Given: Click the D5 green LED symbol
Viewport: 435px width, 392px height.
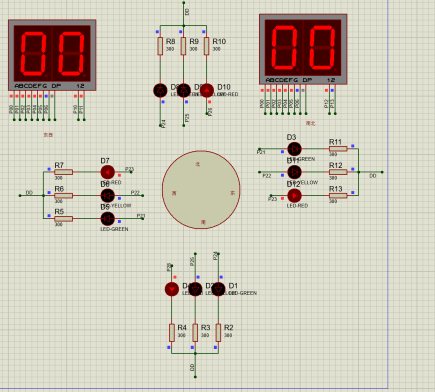Looking at the screenshot, I should tap(108, 219).
